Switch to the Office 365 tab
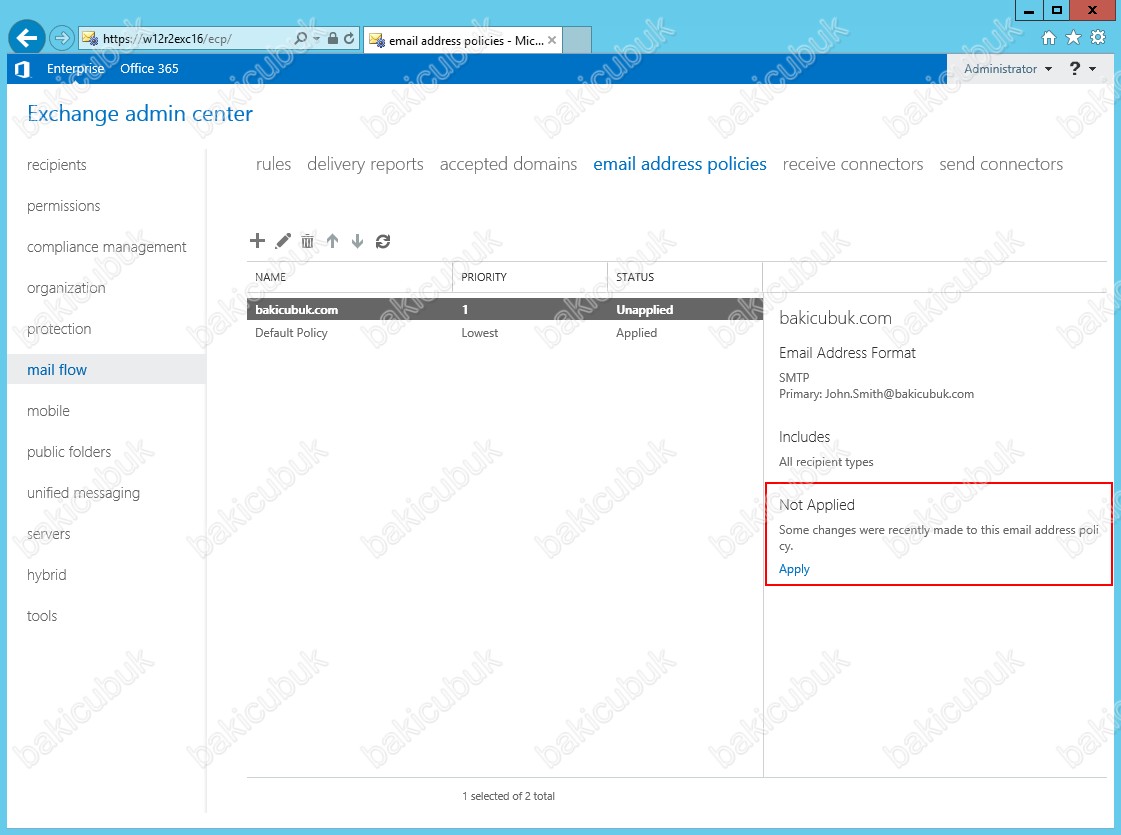The width and height of the screenshot is (1121, 835). pyautogui.click(x=149, y=69)
